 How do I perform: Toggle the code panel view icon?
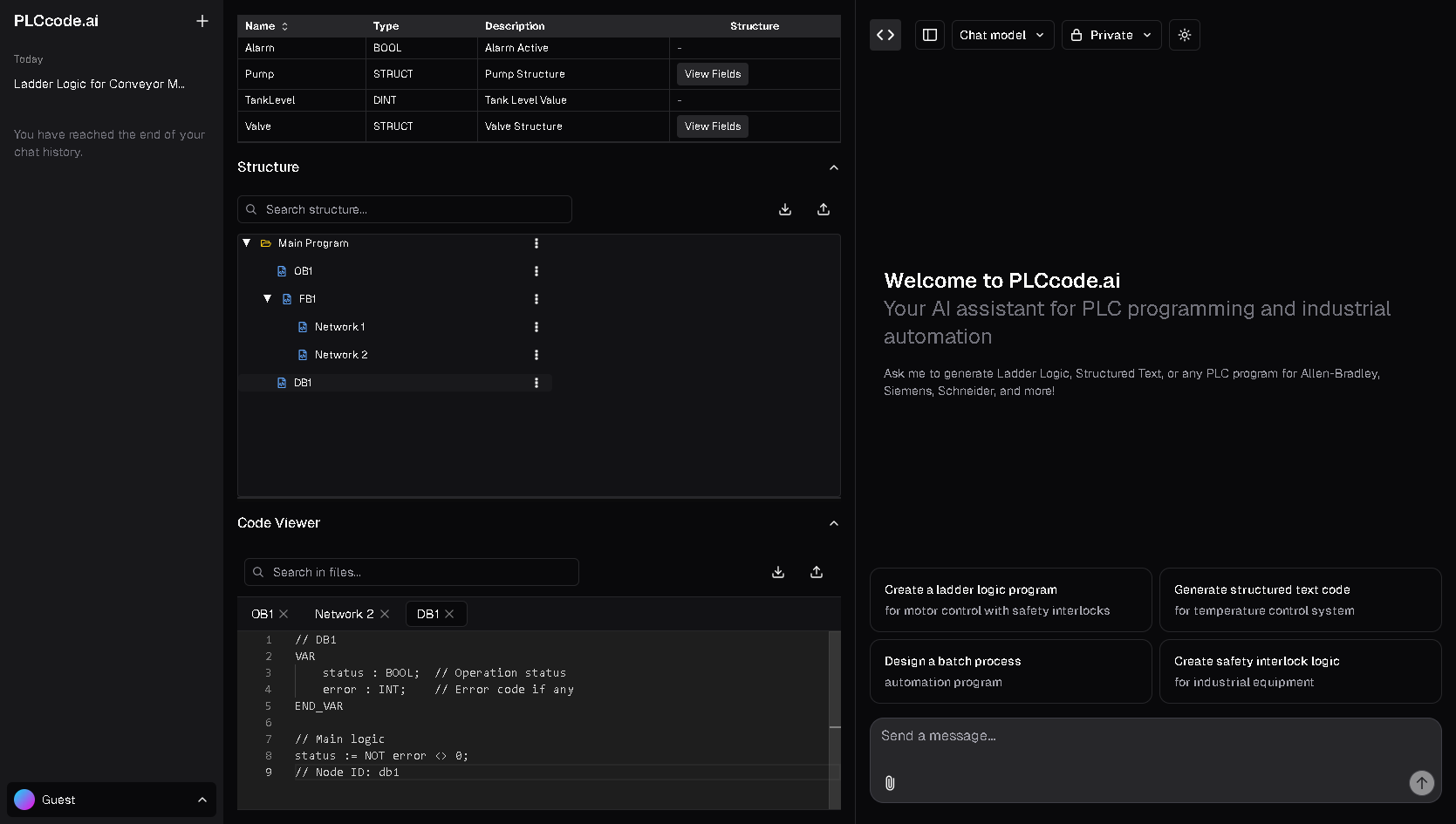tap(885, 35)
